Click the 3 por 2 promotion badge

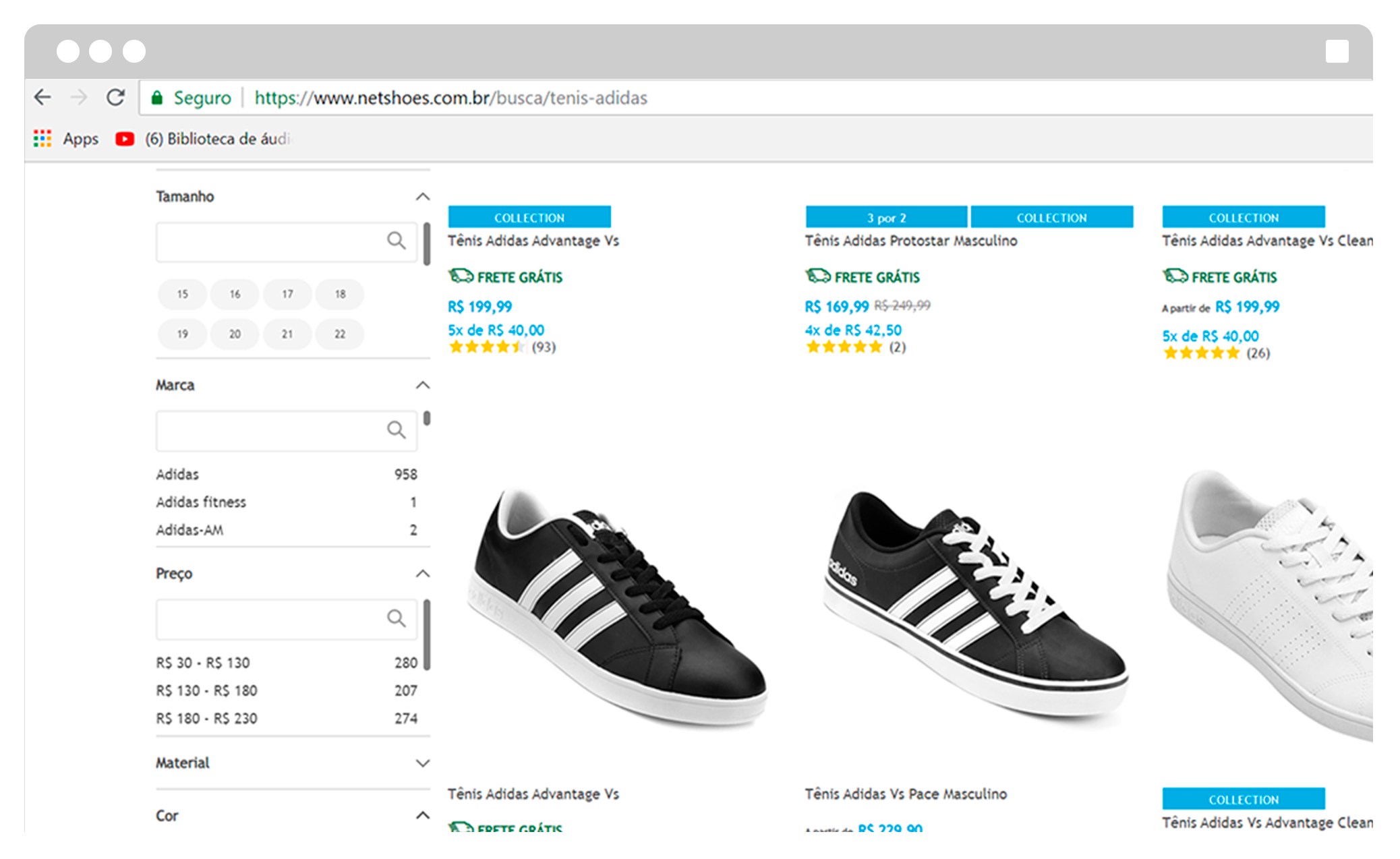(x=886, y=217)
